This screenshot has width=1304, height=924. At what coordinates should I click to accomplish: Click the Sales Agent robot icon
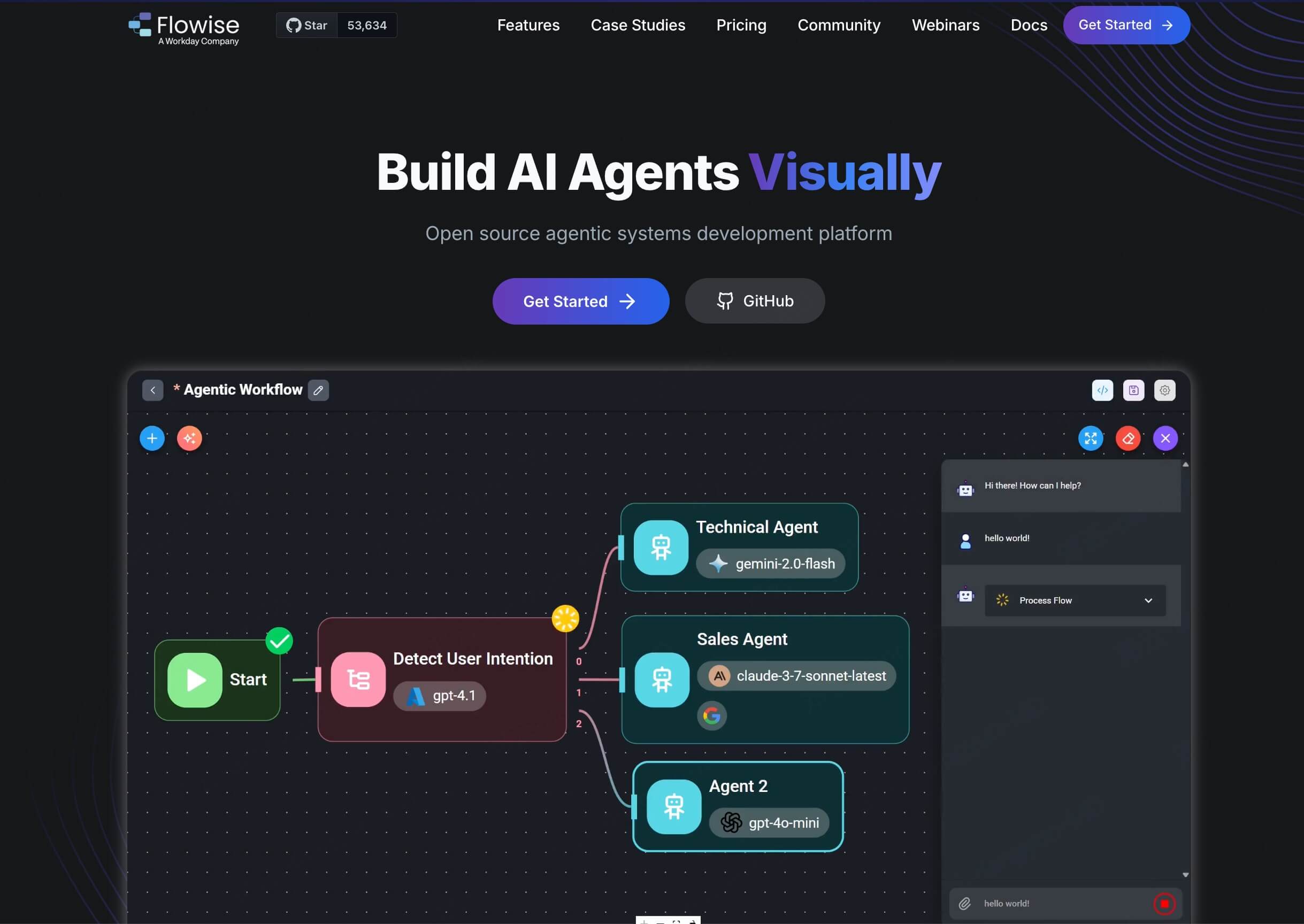point(662,680)
